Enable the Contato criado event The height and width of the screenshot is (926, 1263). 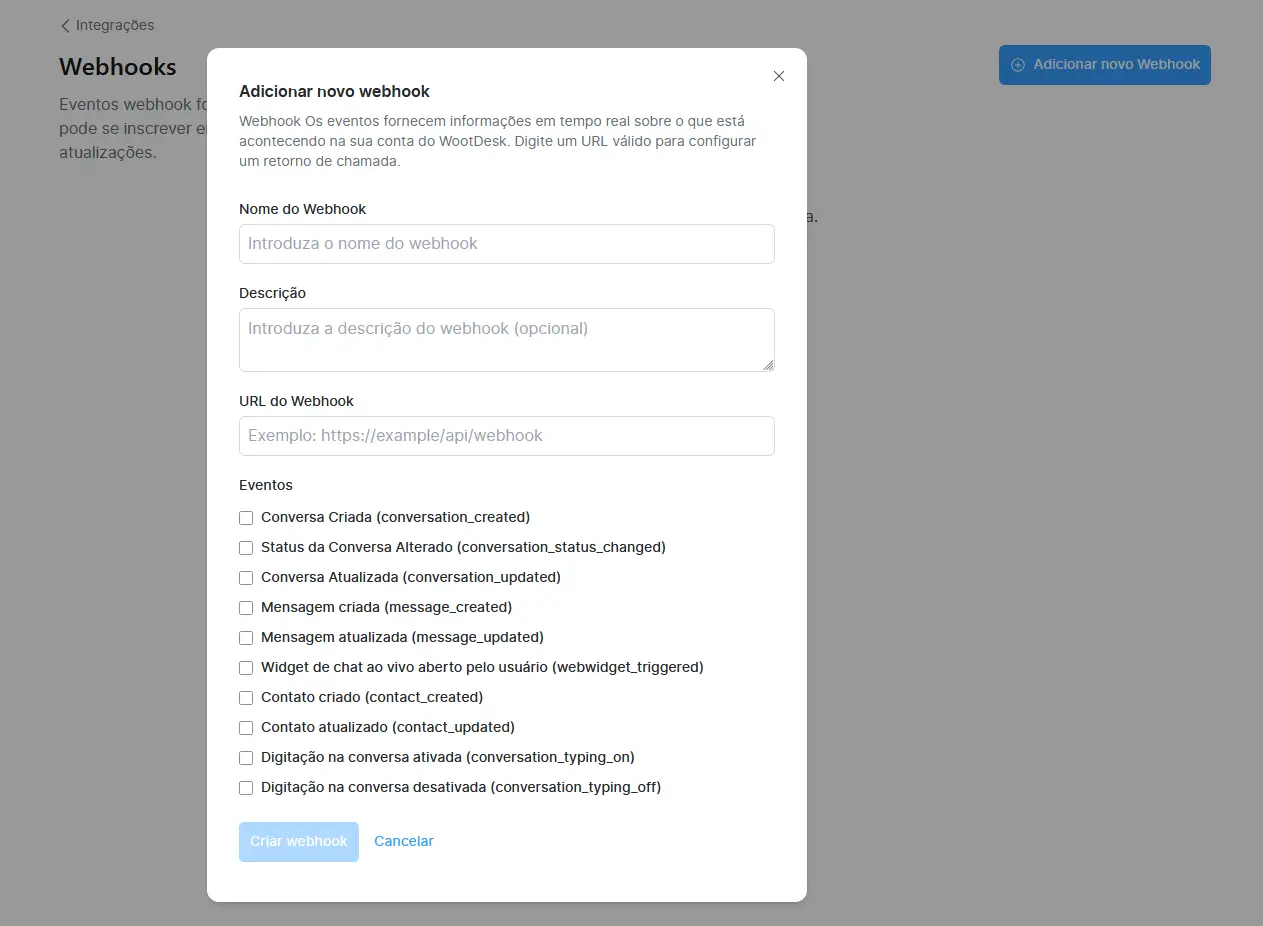click(246, 698)
